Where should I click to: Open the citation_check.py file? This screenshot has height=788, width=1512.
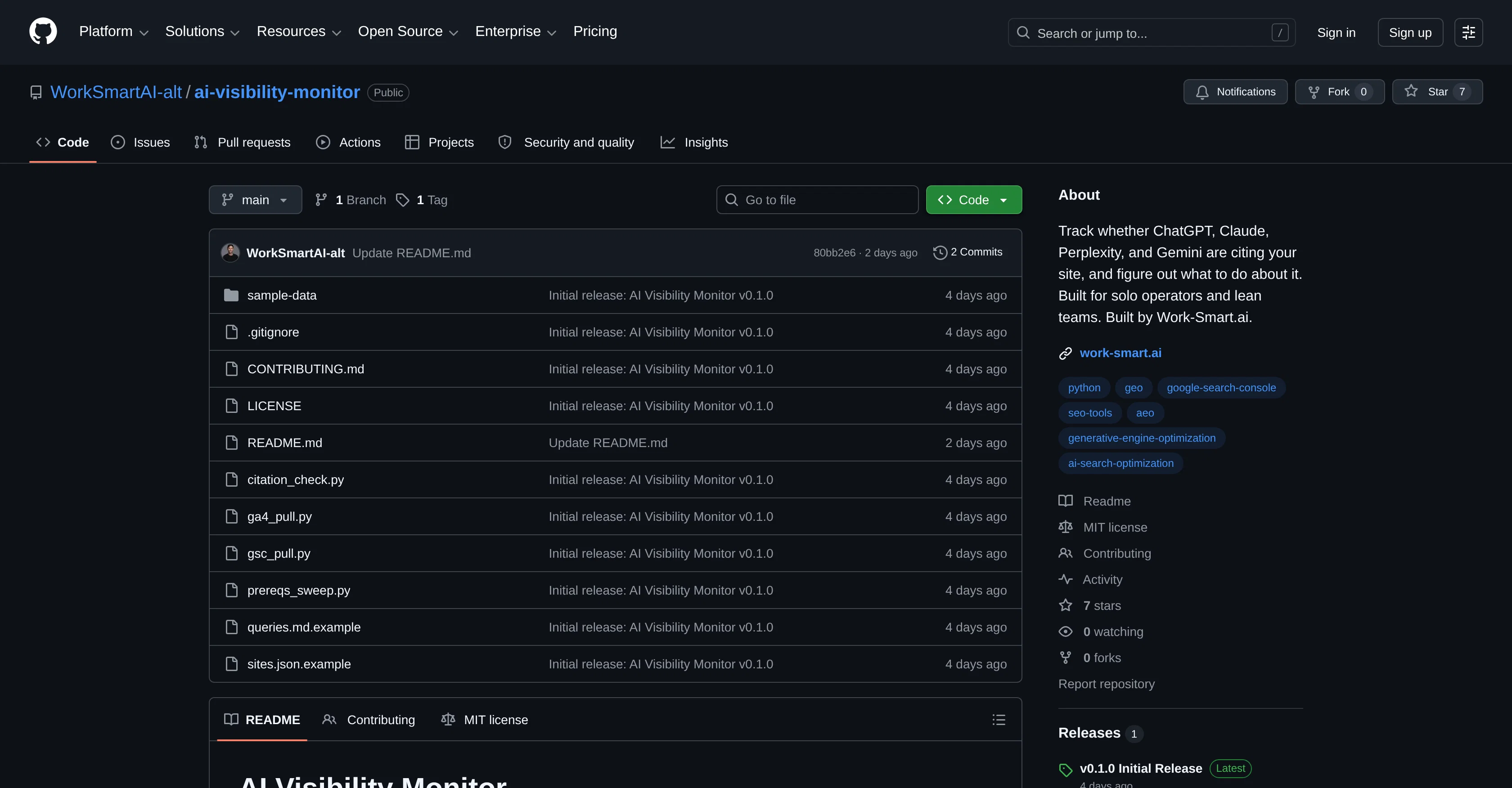point(295,479)
